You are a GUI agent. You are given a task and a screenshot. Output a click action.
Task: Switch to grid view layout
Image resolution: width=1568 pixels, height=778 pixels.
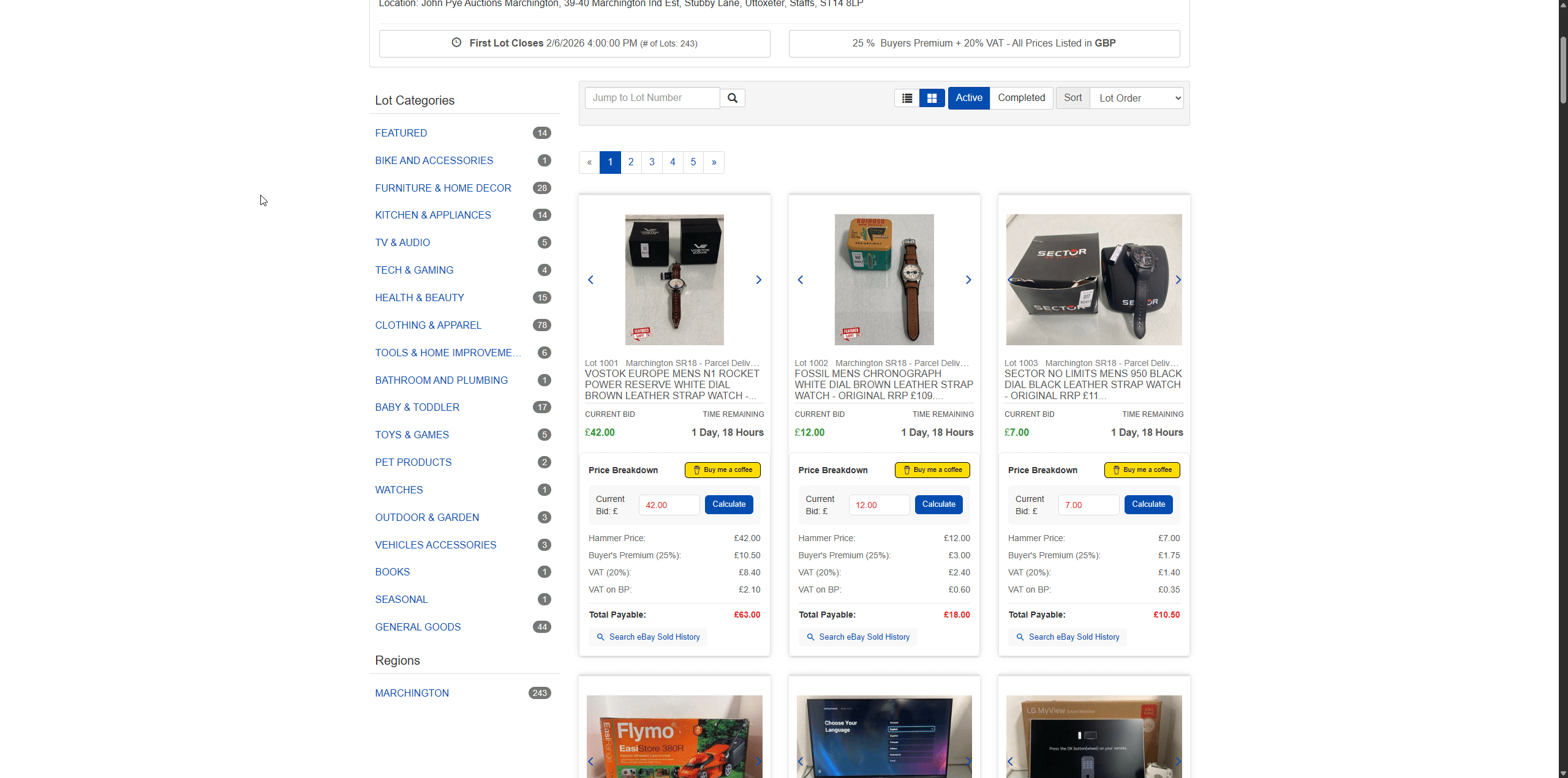coord(931,97)
